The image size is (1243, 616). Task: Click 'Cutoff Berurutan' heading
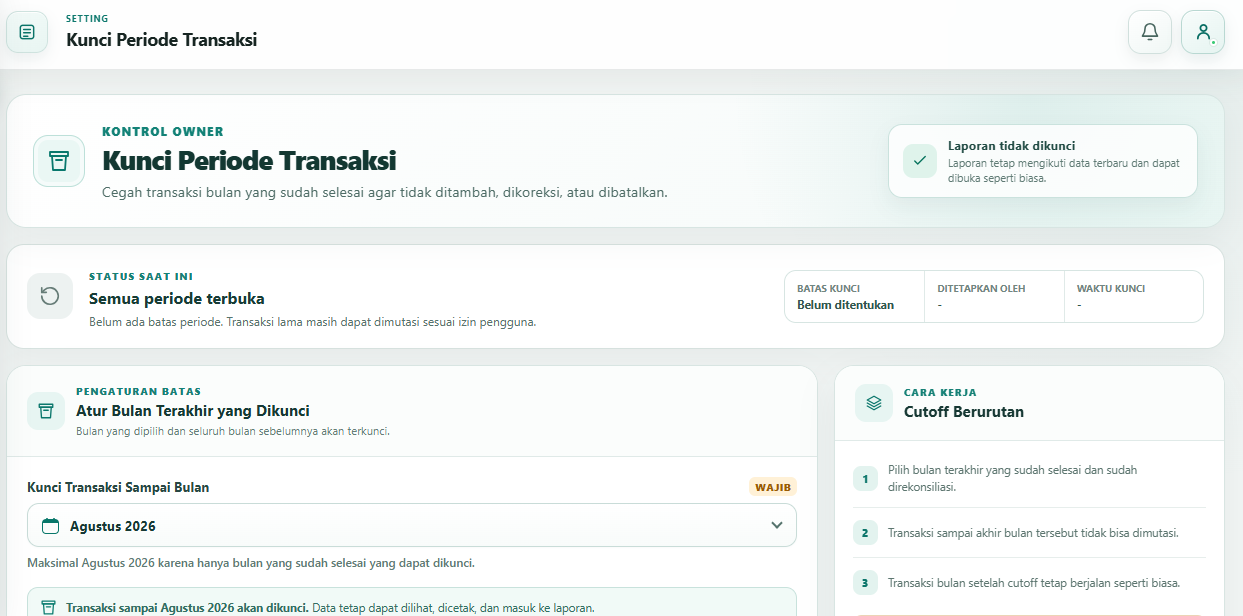pos(964,411)
